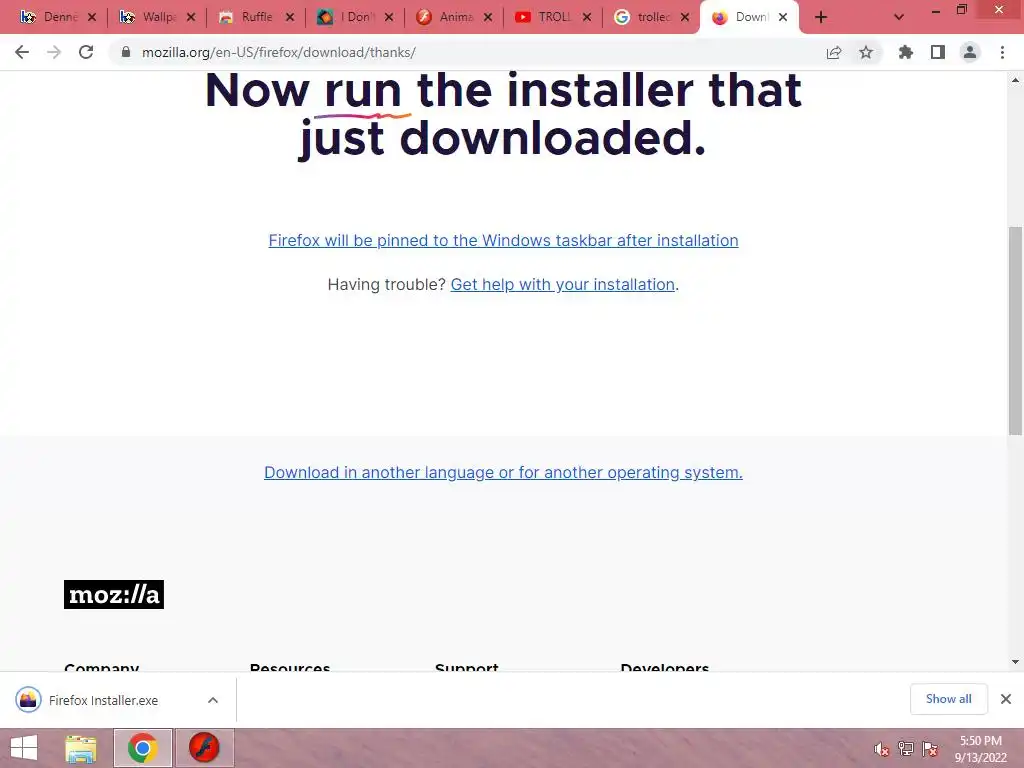Viewport: 1024px width, 768px height.
Task: Open a new tab with plus button
Action: [821, 18]
